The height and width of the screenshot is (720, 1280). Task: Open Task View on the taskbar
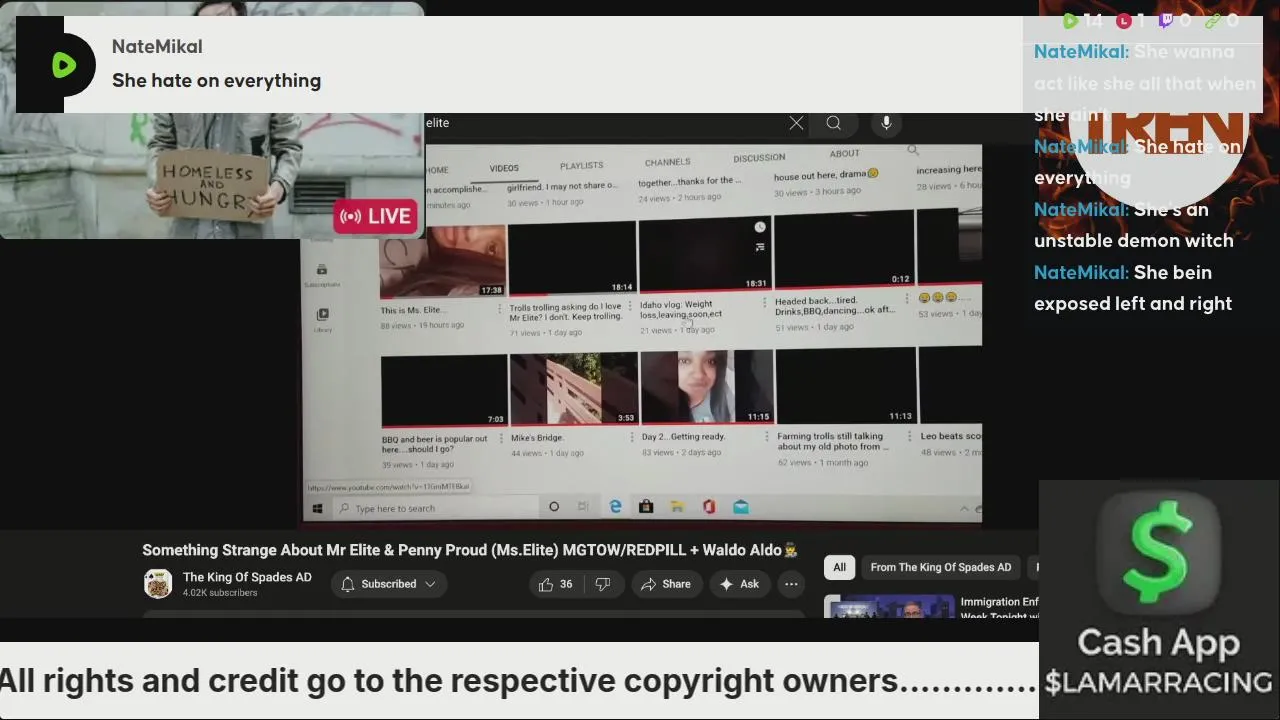tap(583, 507)
